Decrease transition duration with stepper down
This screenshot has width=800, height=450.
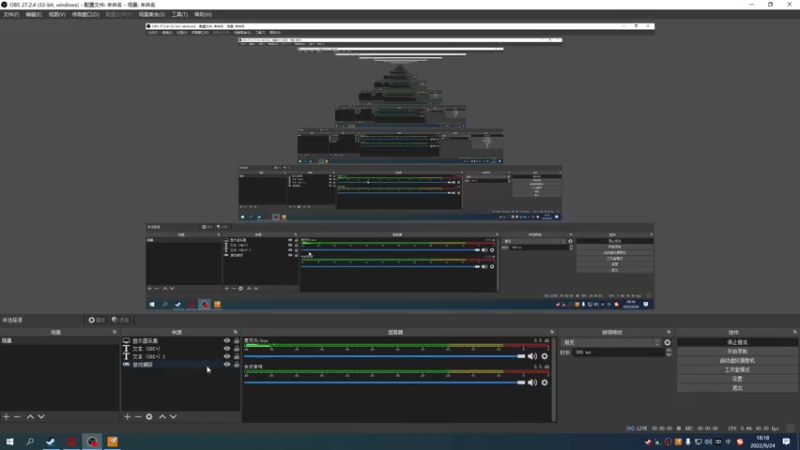668,354
